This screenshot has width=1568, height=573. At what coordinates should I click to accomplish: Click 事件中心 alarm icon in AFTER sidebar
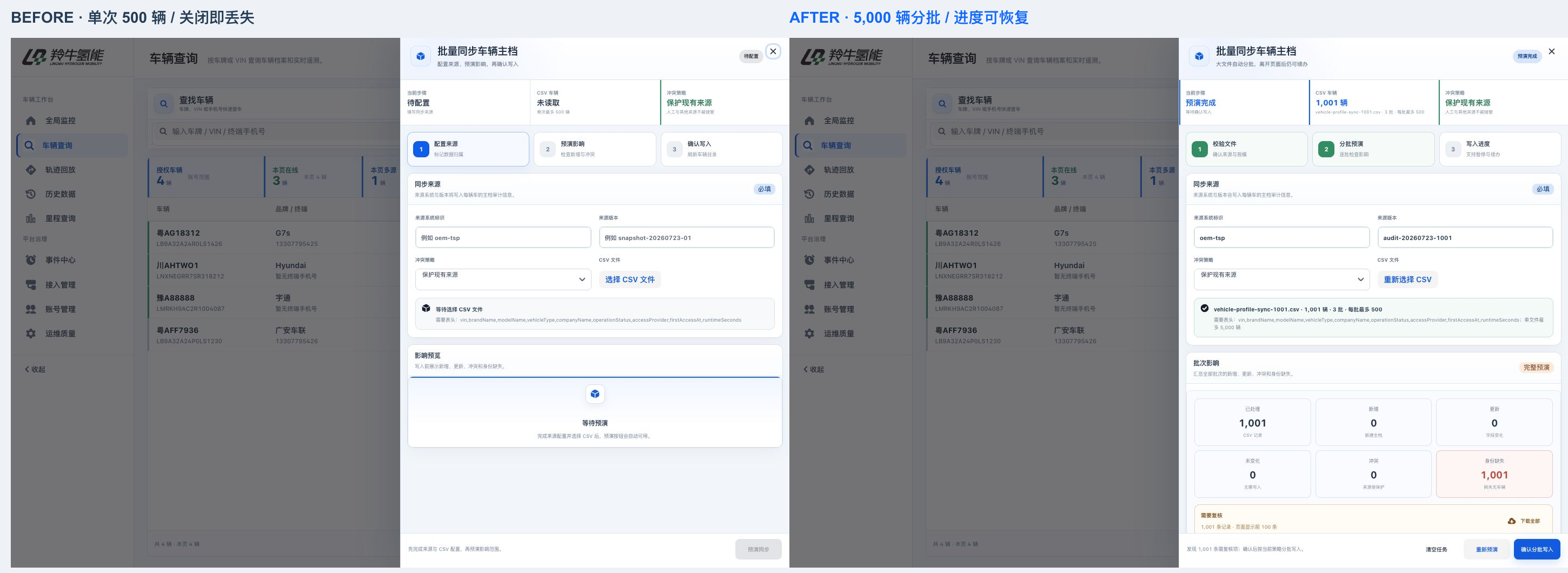point(809,259)
